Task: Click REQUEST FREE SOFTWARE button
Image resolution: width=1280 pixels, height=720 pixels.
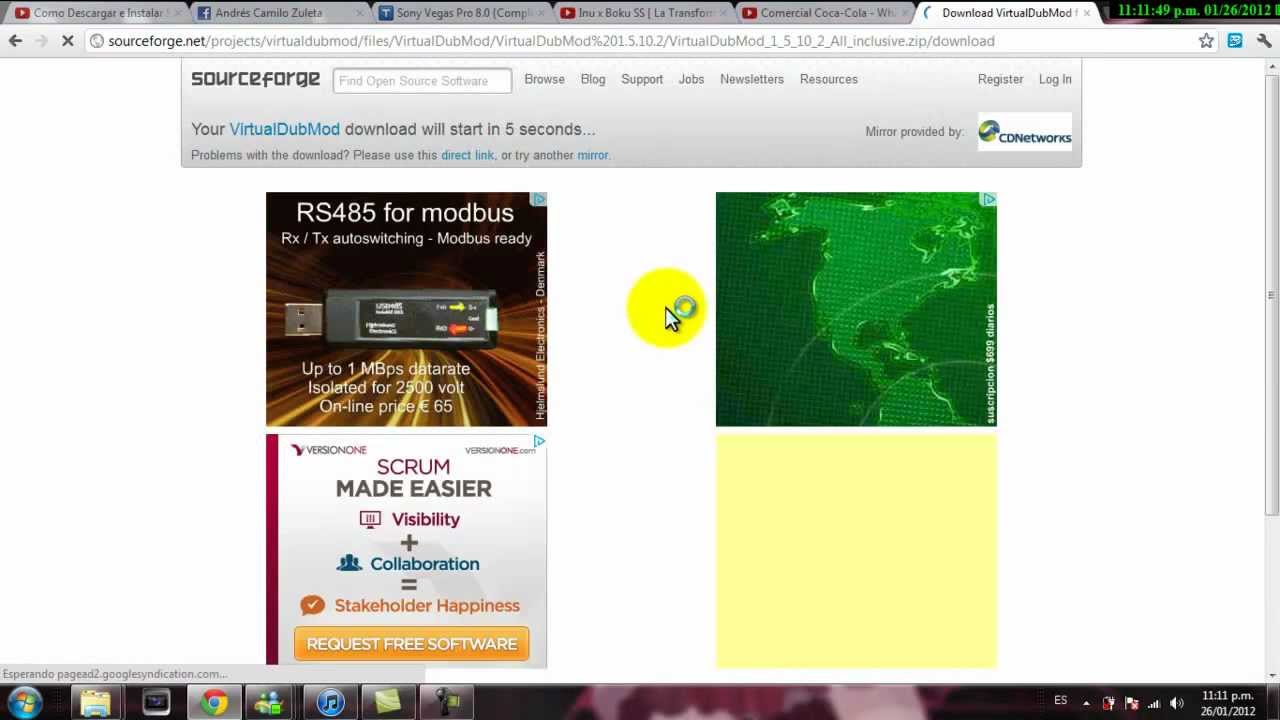Action: pyautogui.click(x=412, y=644)
